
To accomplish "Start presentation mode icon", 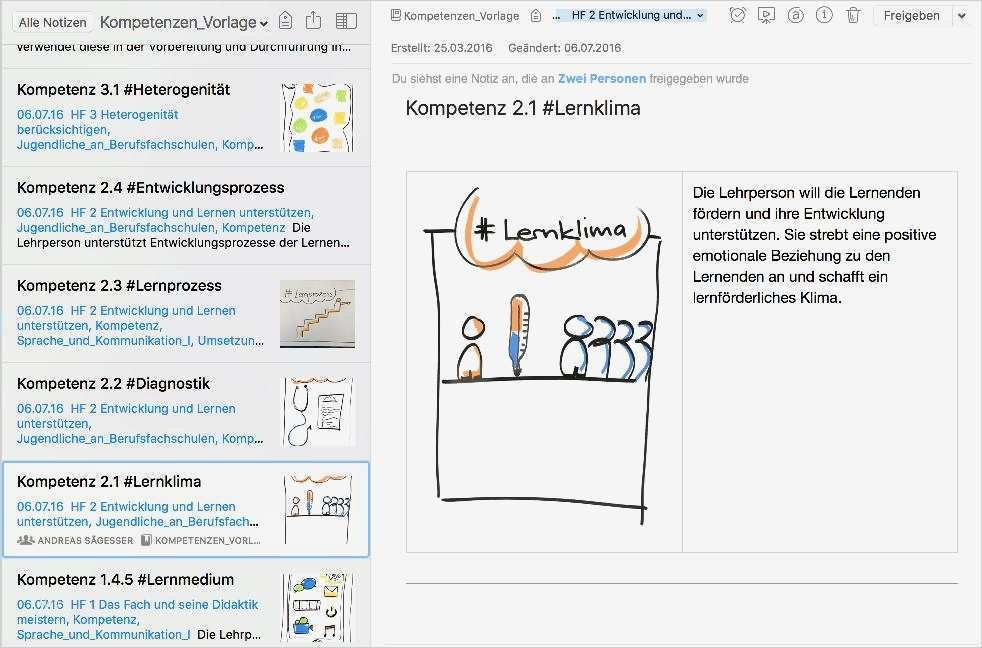I will (x=766, y=15).
